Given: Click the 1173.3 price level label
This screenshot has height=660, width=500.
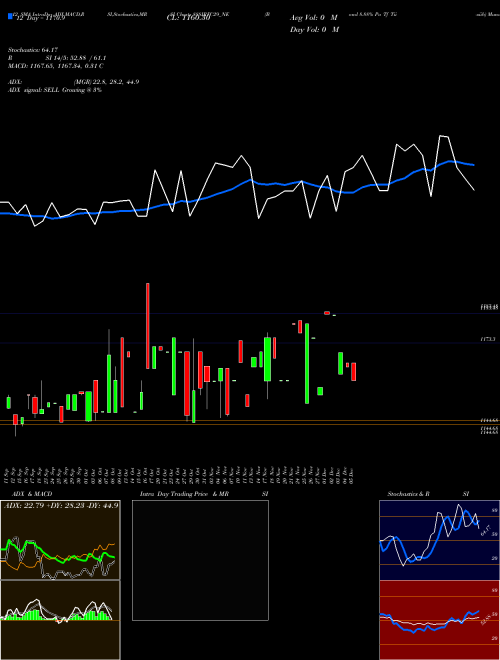Looking at the screenshot, I should [488, 339].
